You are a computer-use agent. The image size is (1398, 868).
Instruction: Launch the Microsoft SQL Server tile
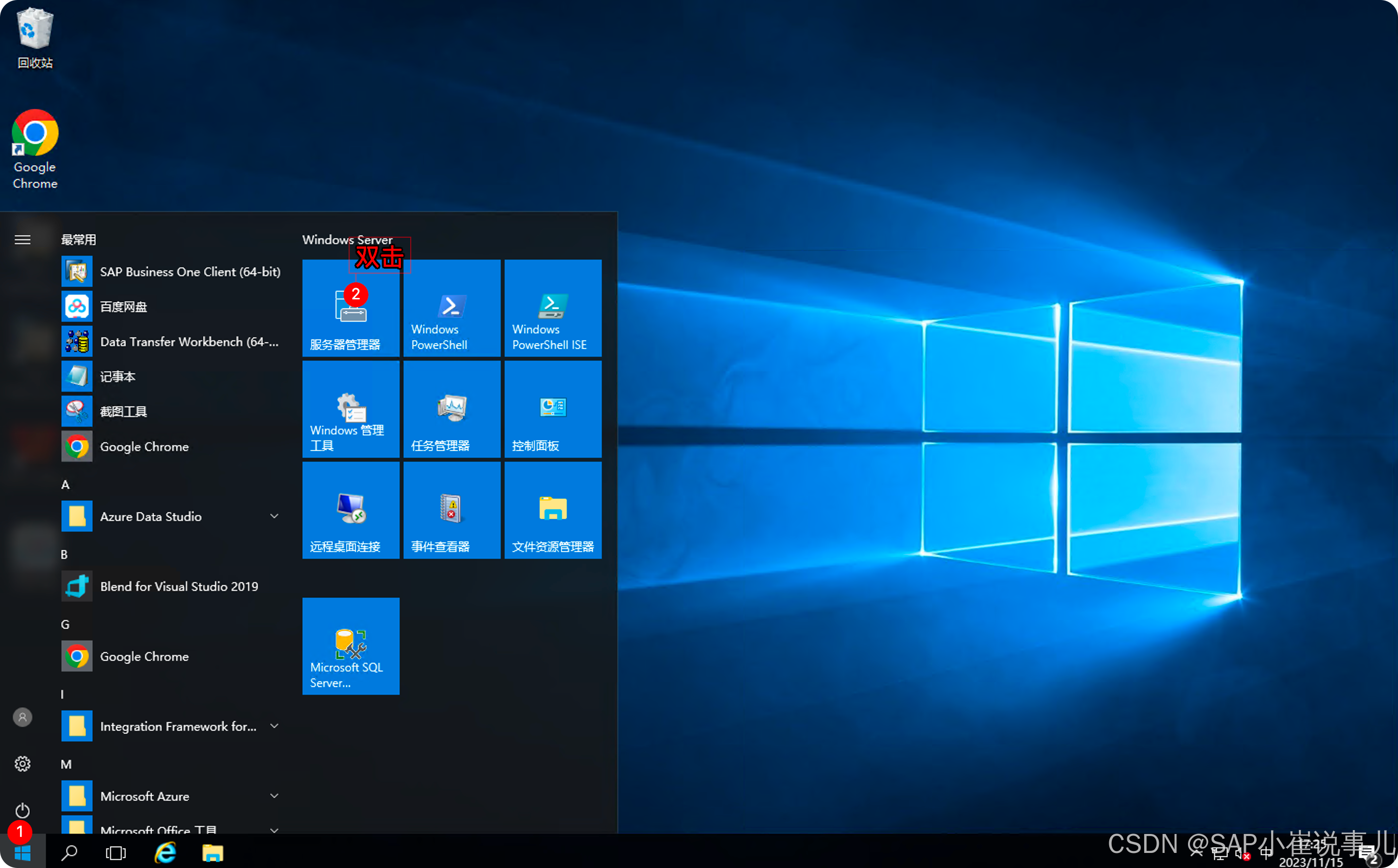[x=351, y=646]
